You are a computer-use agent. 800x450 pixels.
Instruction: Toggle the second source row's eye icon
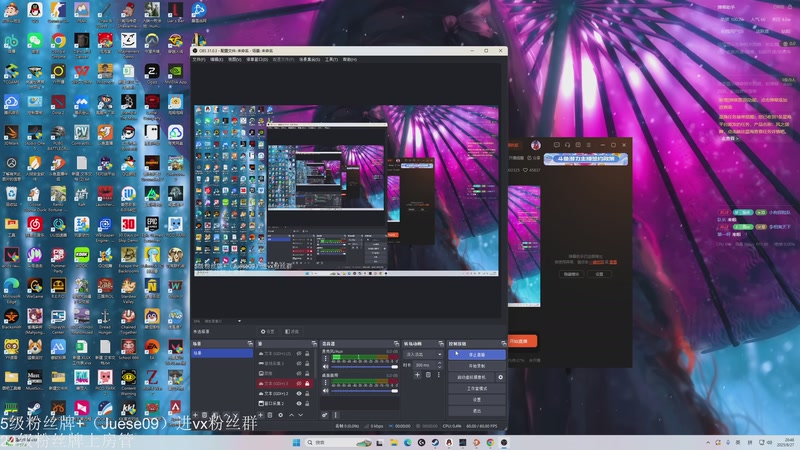click(299, 363)
